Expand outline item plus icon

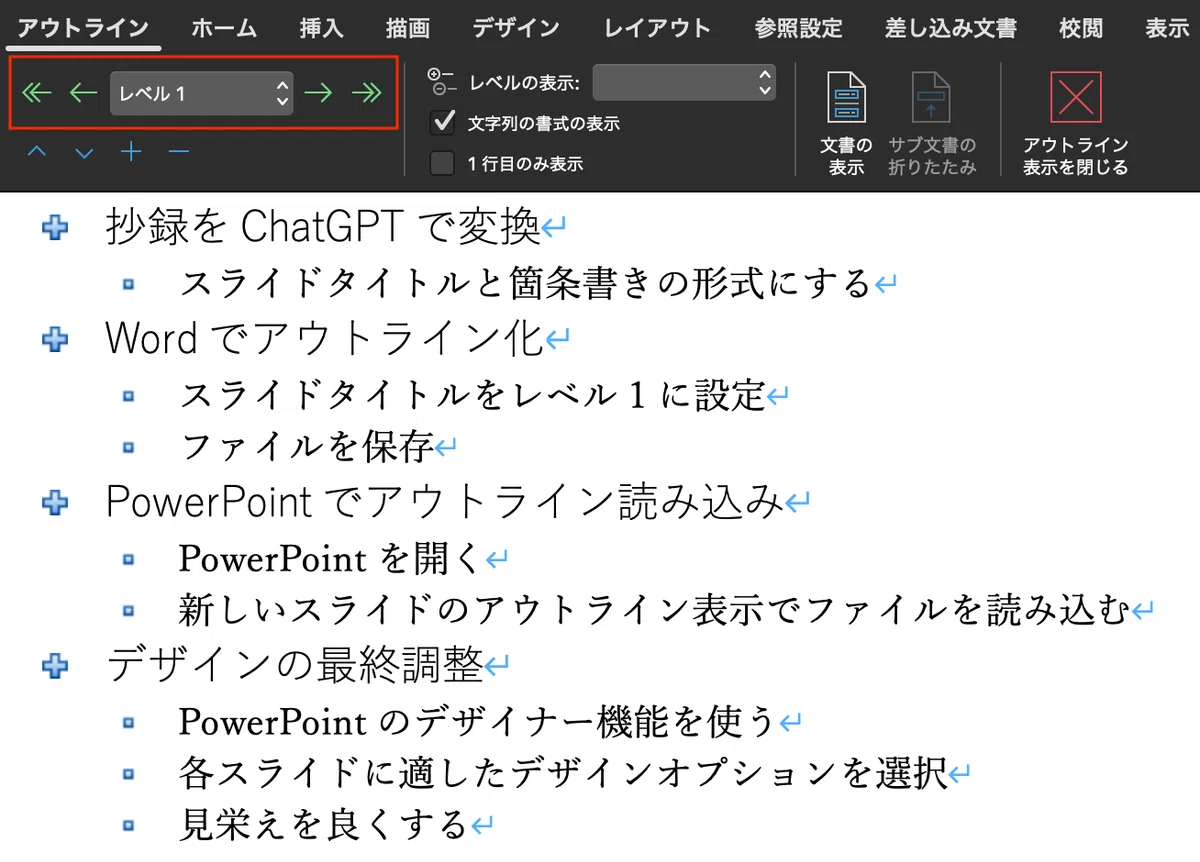[x=131, y=152]
